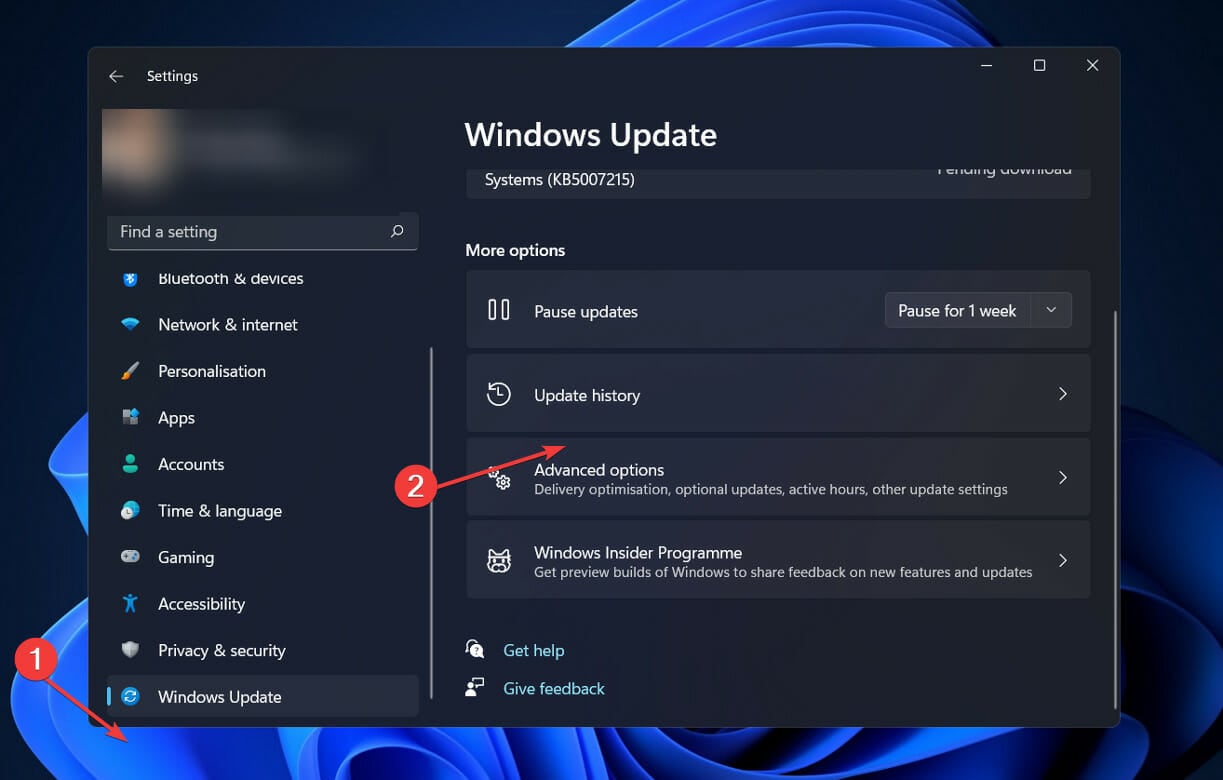This screenshot has height=780, width=1223.
Task: Click the Pause updates icon
Action: tap(498, 310)
